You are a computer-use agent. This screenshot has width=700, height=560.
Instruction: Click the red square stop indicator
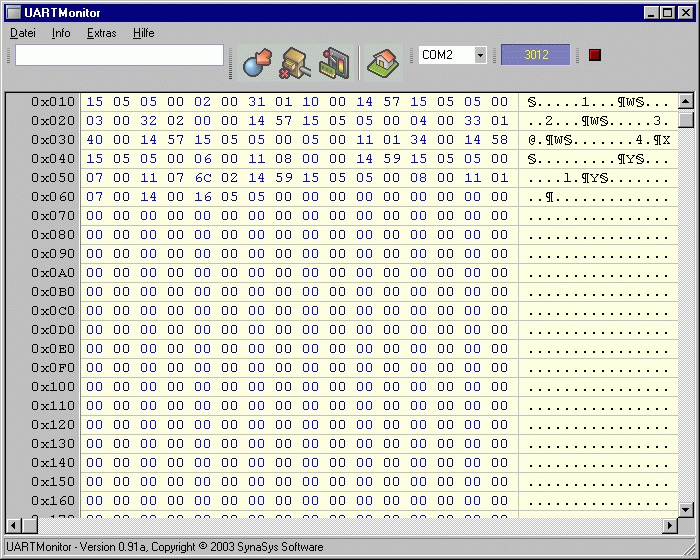coord(595,55)
